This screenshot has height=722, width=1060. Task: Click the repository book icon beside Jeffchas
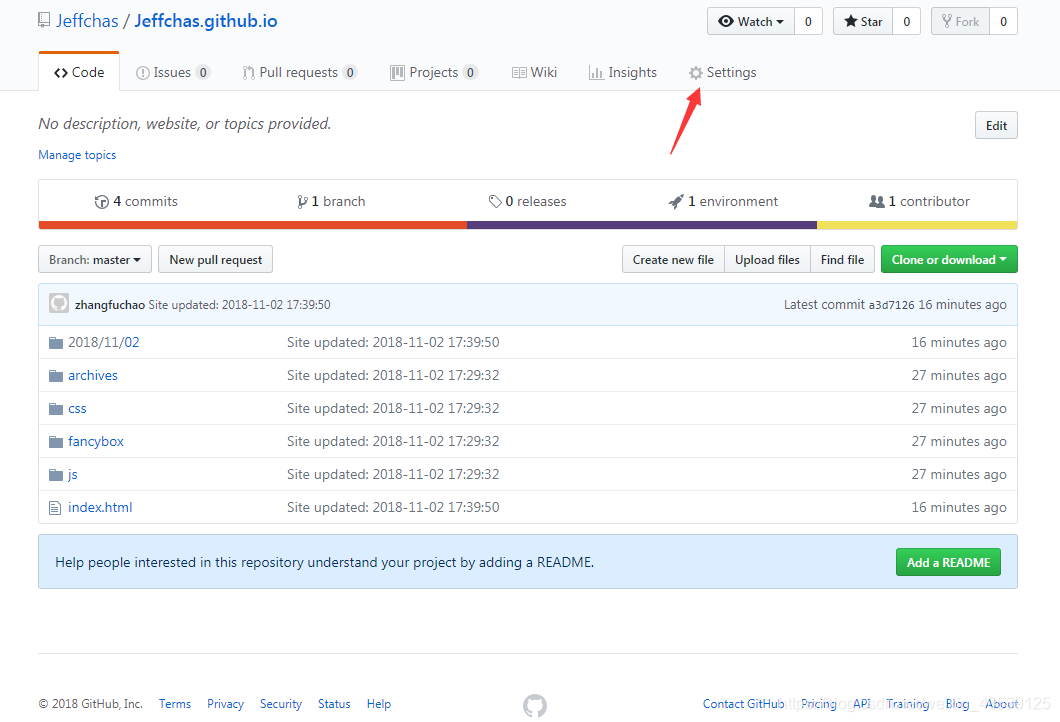coord(44,20)
